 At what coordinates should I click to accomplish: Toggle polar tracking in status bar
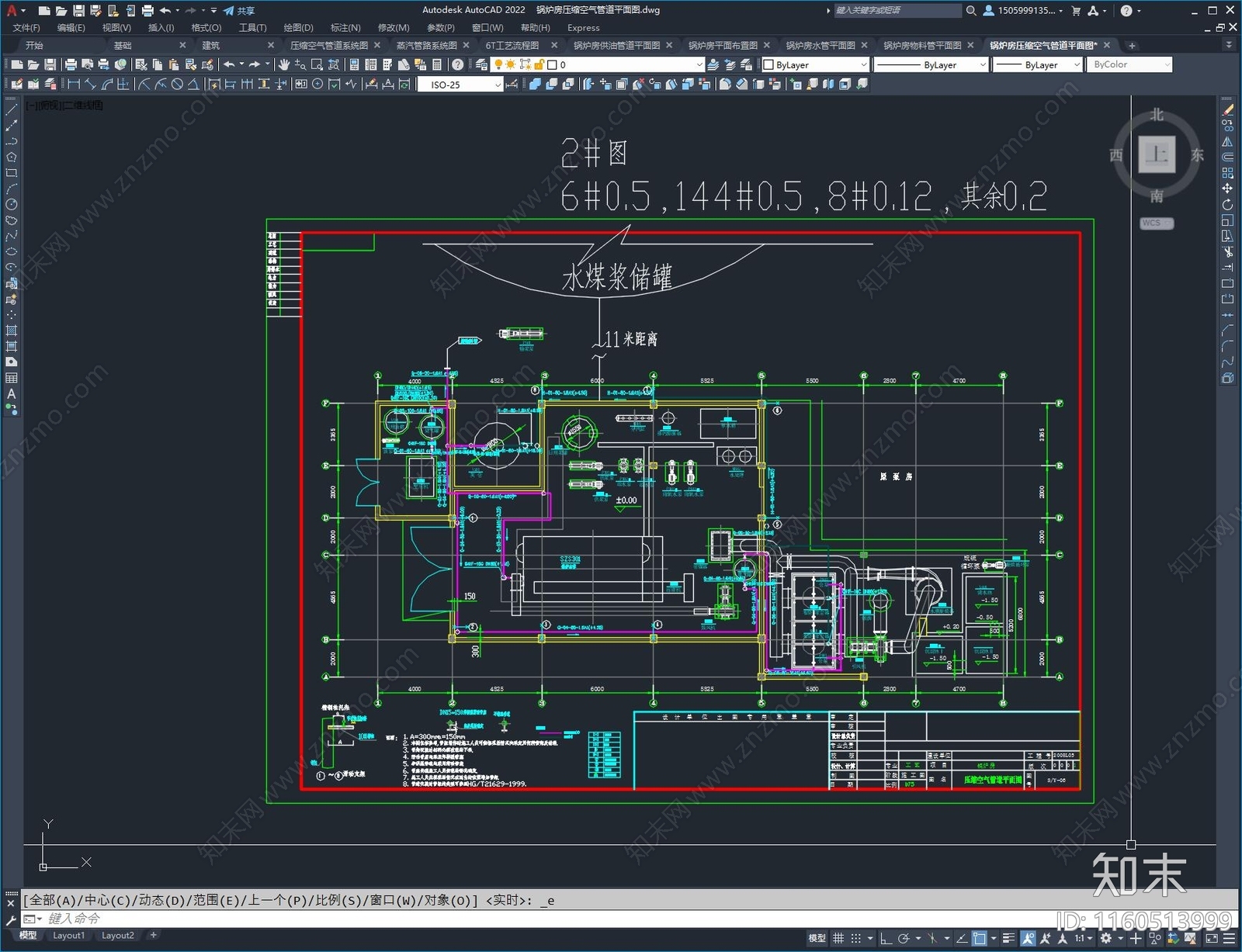904,938
